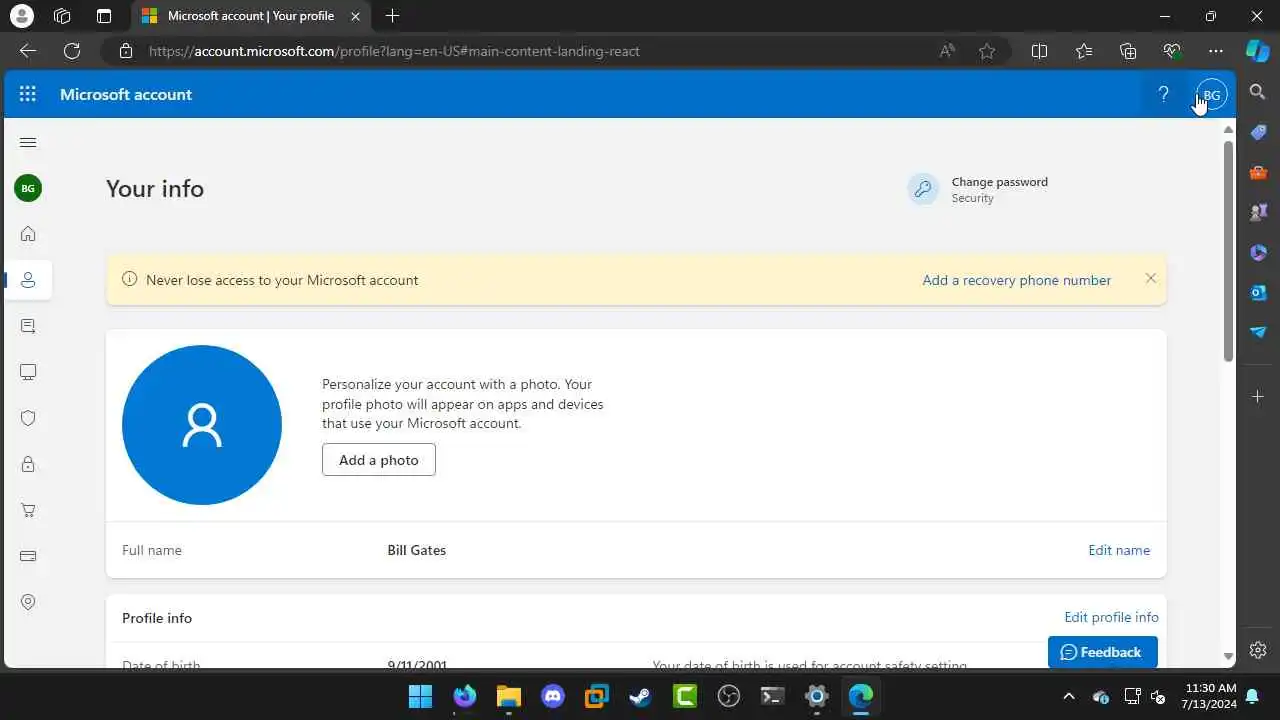Open Address book location icon in sidebar
Image resolution: width=1280 pixels, height=720 pixels.
[x=28, y=602]
